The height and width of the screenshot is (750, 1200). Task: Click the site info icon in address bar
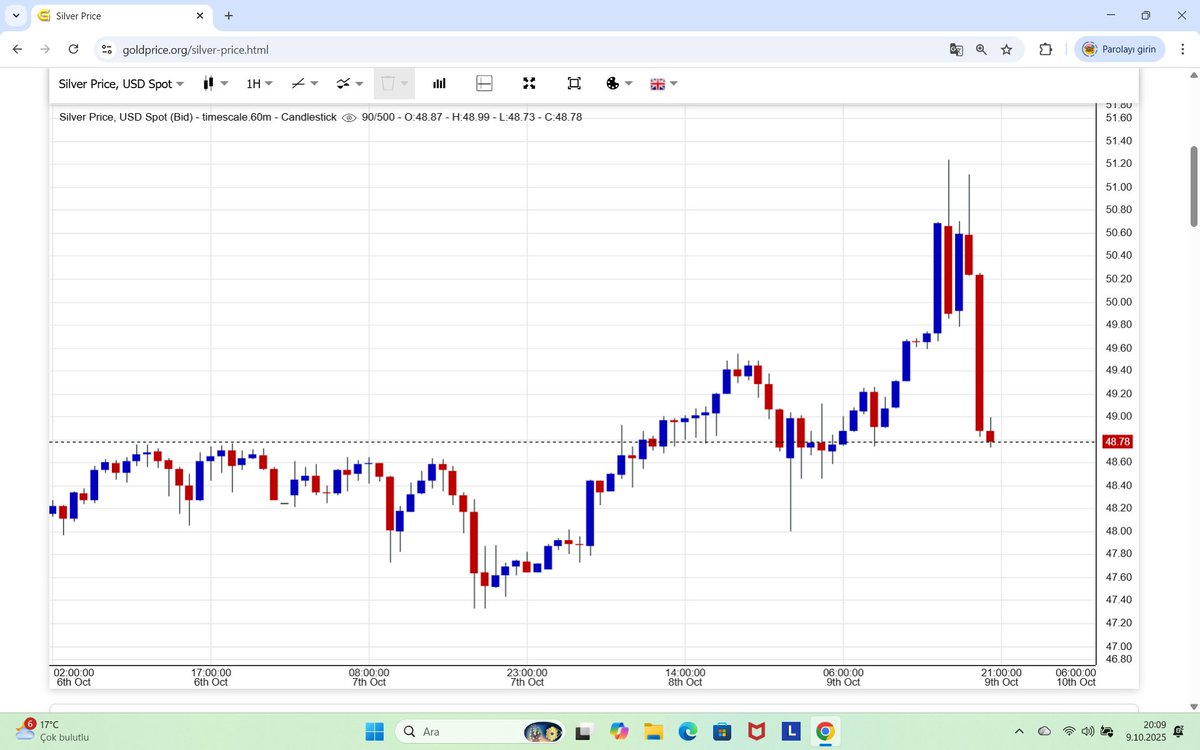(108, 49)
